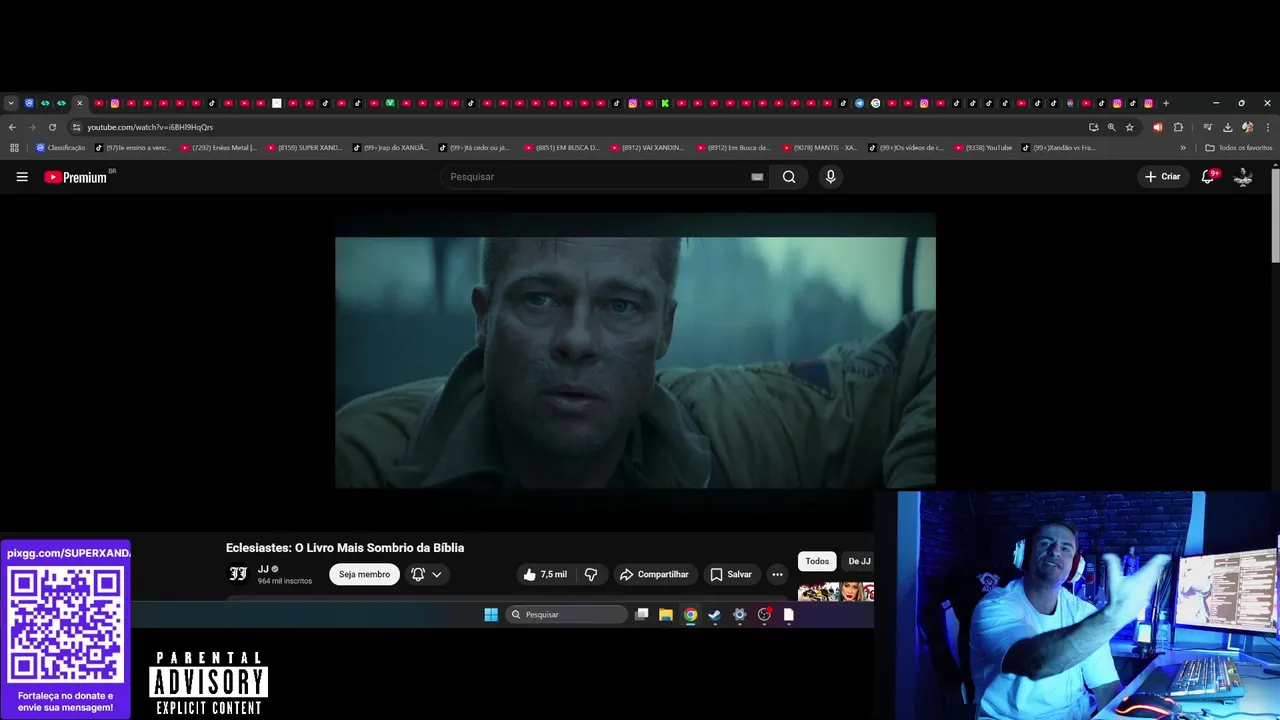The width and height of the screenshot is (1280, 720).
Task: Open Task View in the taskbar
Action: coord(641,614)
